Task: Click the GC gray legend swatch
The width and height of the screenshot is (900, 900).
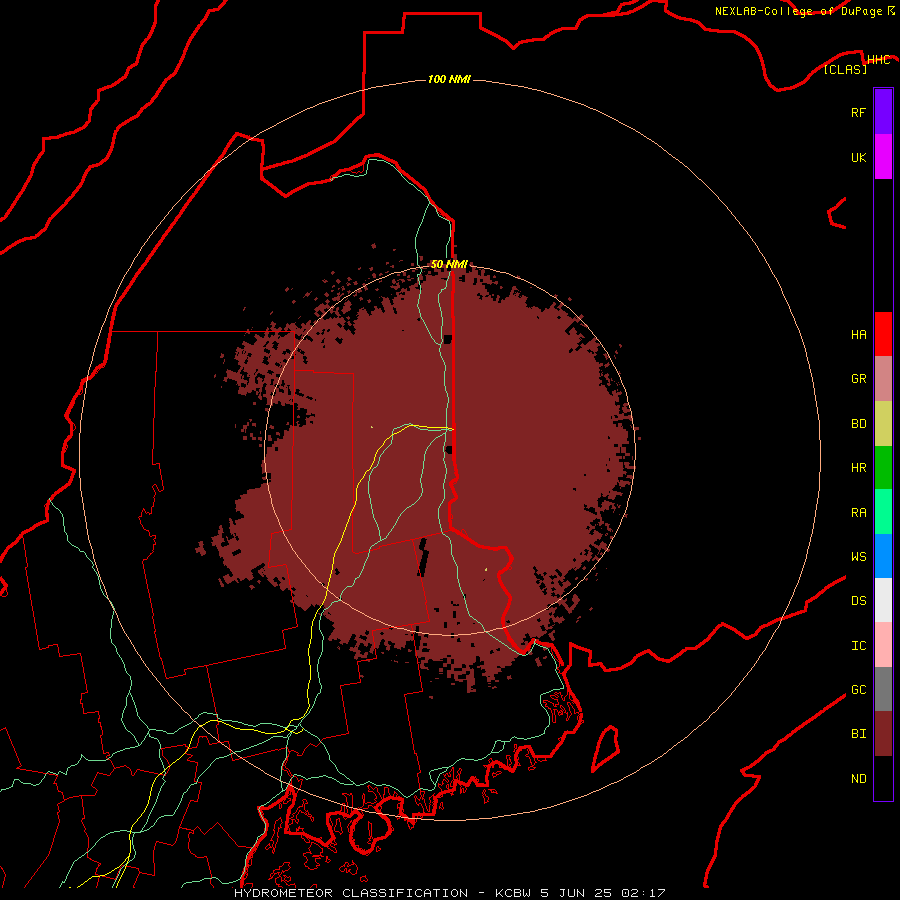Action: 883,689
